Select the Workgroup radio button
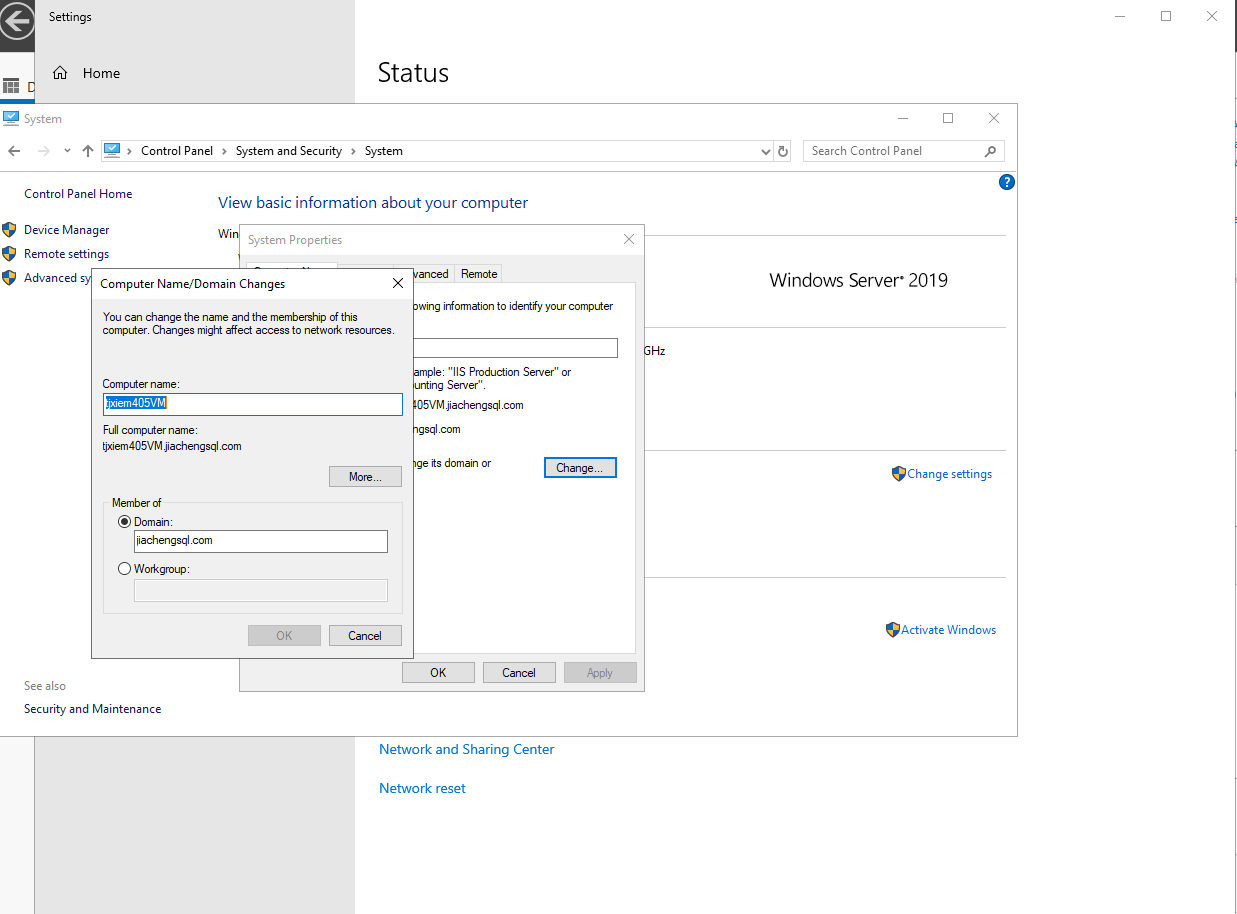 (x=125, y=569)
